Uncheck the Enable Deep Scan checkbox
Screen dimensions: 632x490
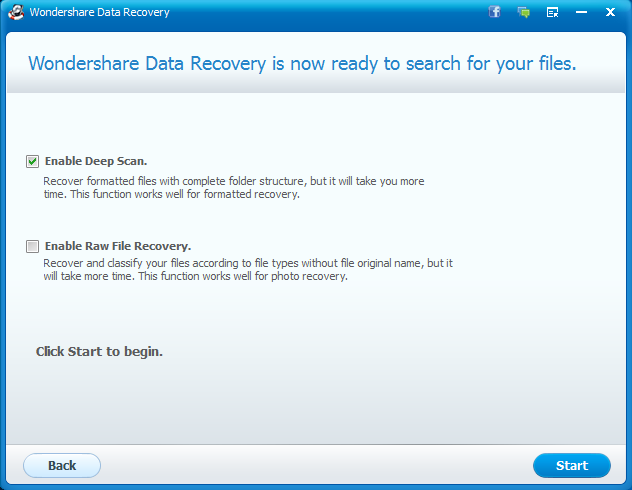pos(33,161)
